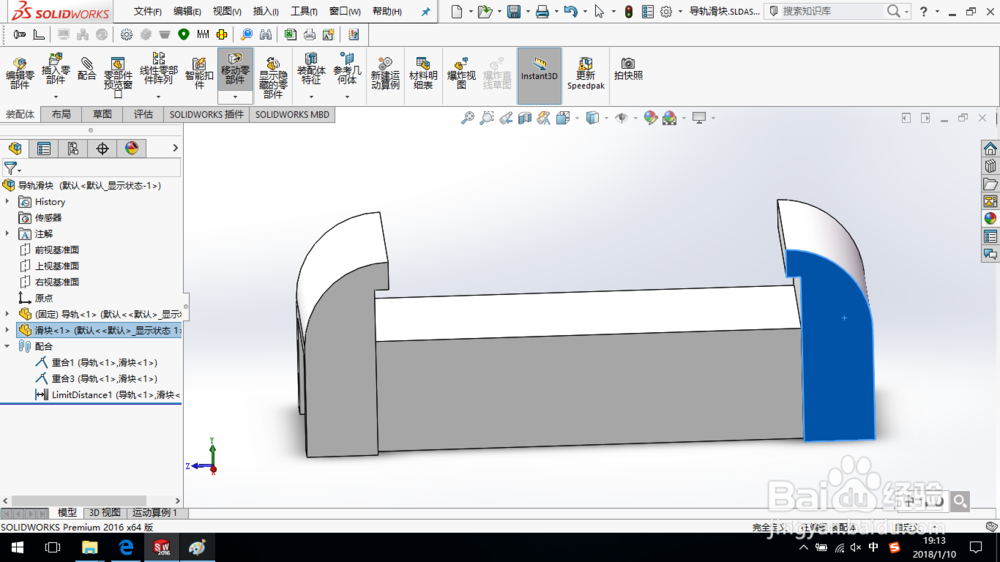Click the Edit Component (编辑零部件) tool
The image size is (1000, 562).
click(x=20, y=75)
